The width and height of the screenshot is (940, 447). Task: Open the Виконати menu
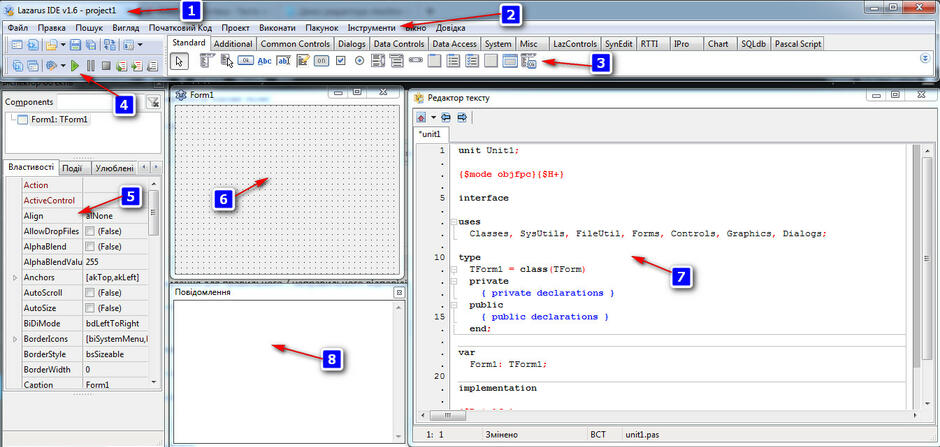278,28
